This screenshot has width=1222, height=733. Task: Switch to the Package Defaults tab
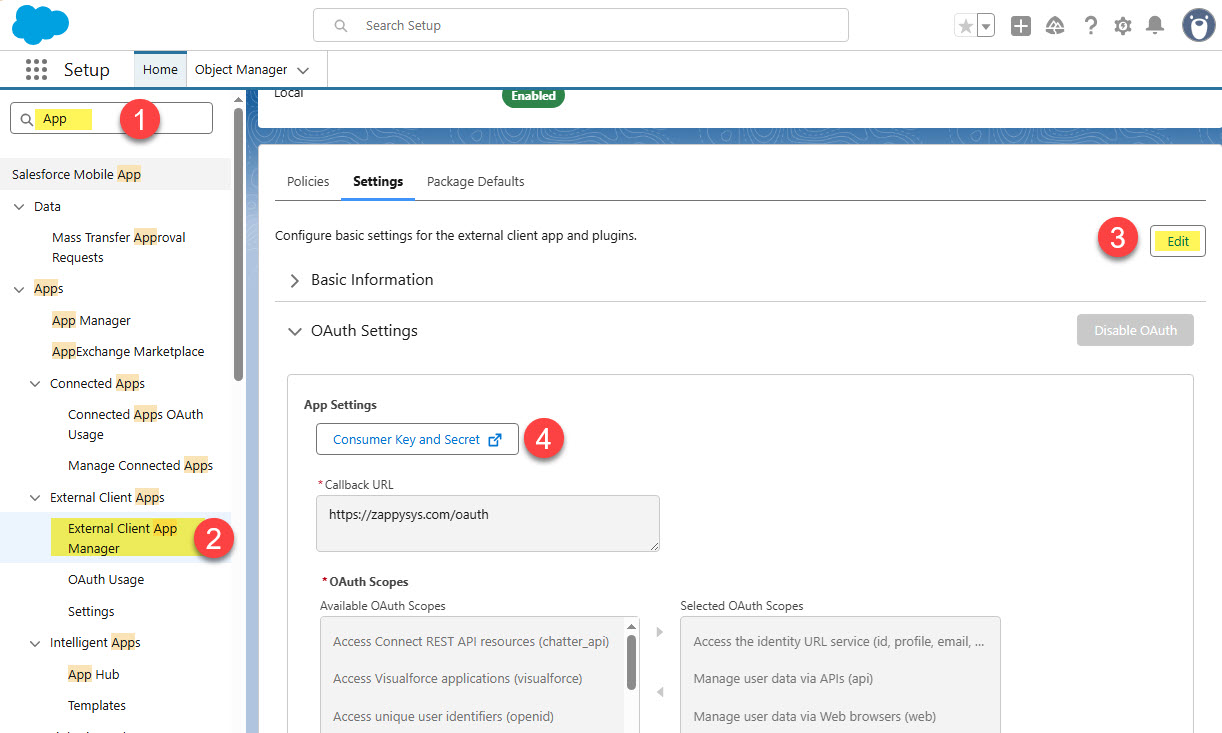(x=475, y=181)
